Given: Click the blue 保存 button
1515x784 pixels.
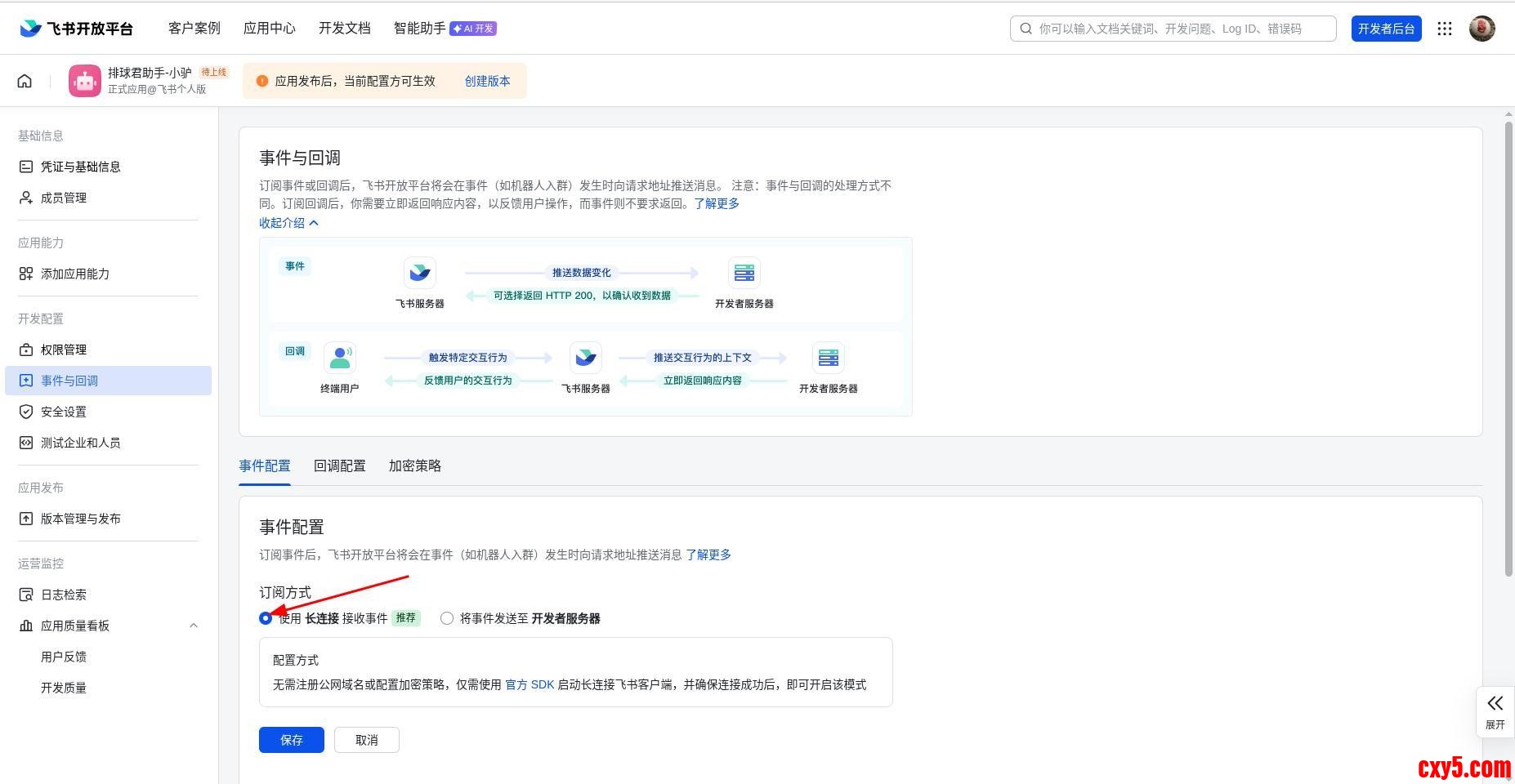Looking at the screenshot, I should (292, 740).
